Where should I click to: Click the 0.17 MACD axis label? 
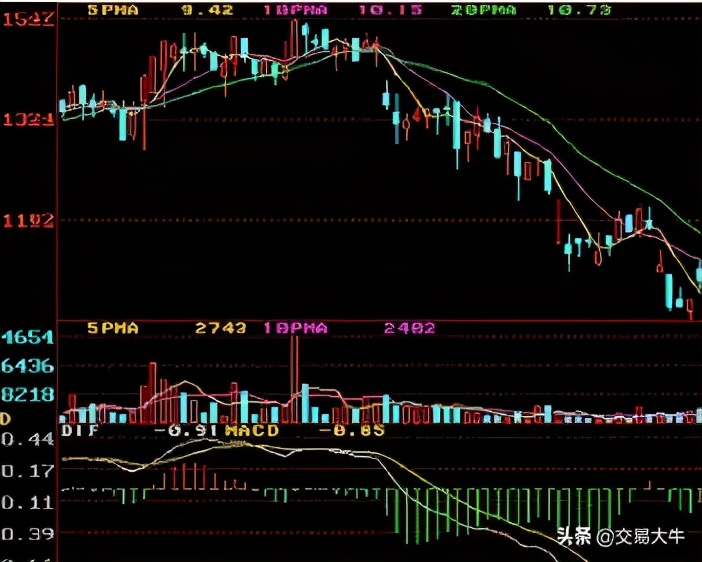(27, 469)
